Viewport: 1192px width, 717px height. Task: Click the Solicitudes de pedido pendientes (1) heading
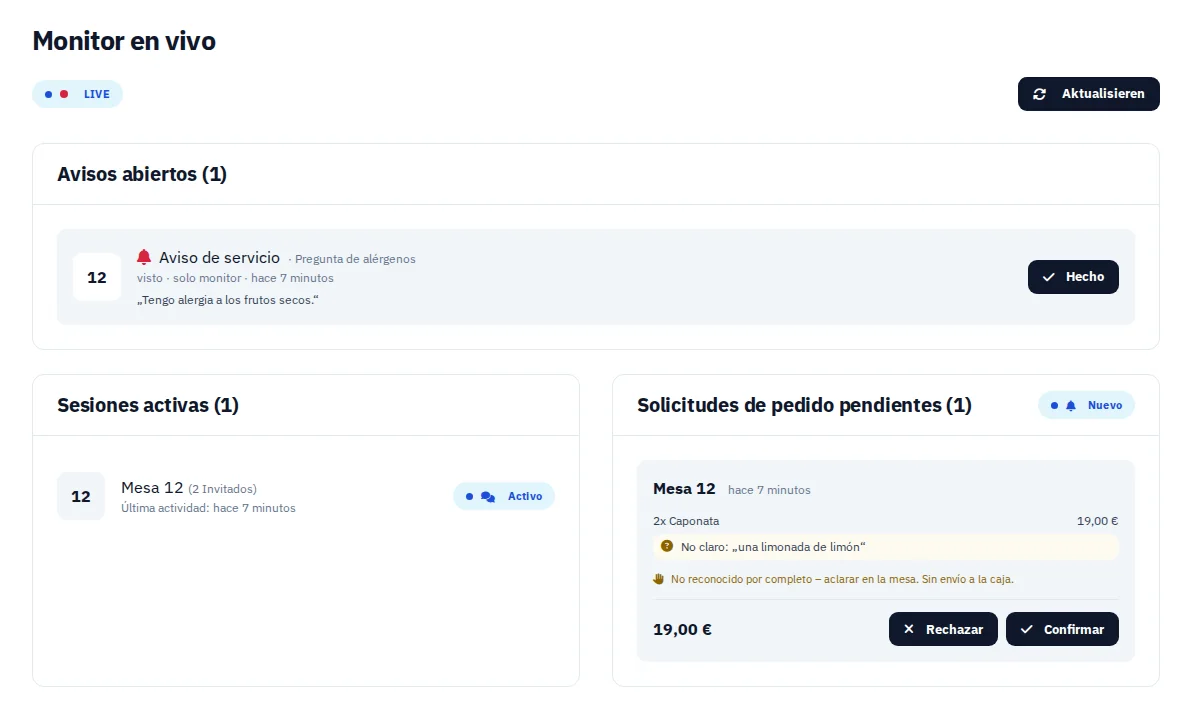[804, 405]
